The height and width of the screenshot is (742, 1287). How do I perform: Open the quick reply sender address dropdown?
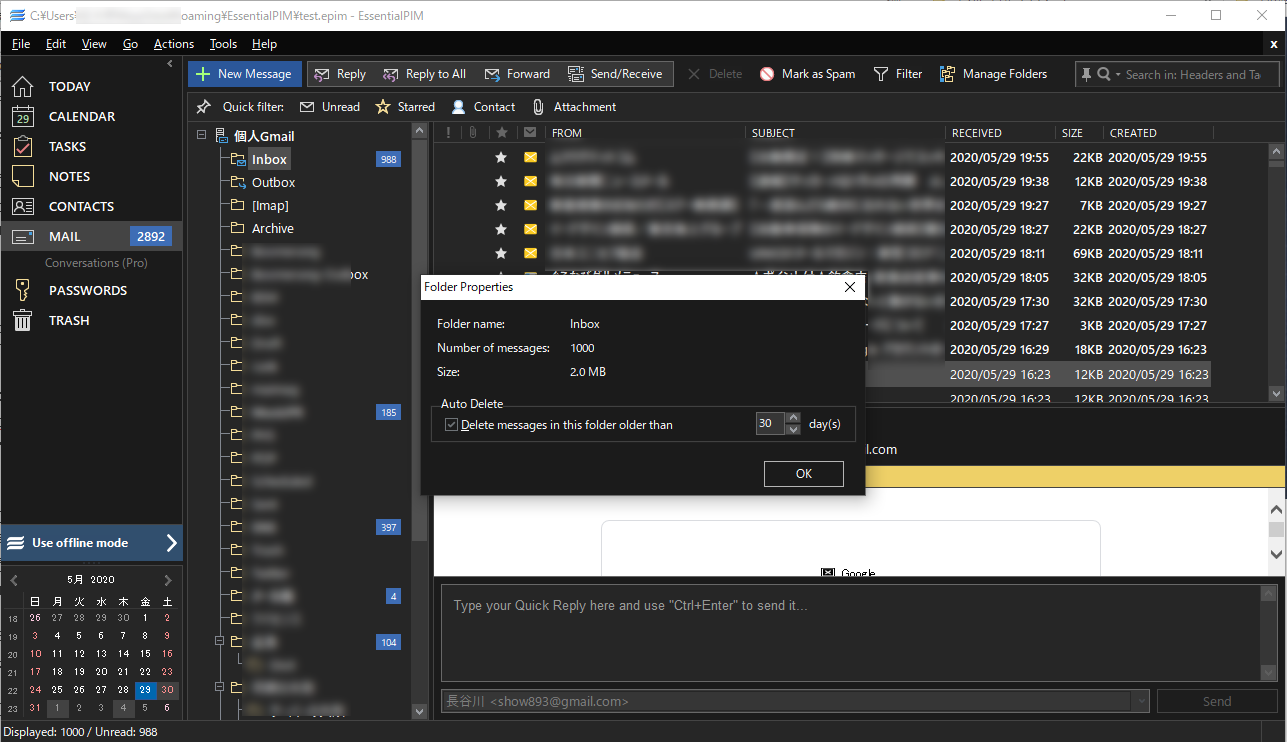tap(1141, 702)
